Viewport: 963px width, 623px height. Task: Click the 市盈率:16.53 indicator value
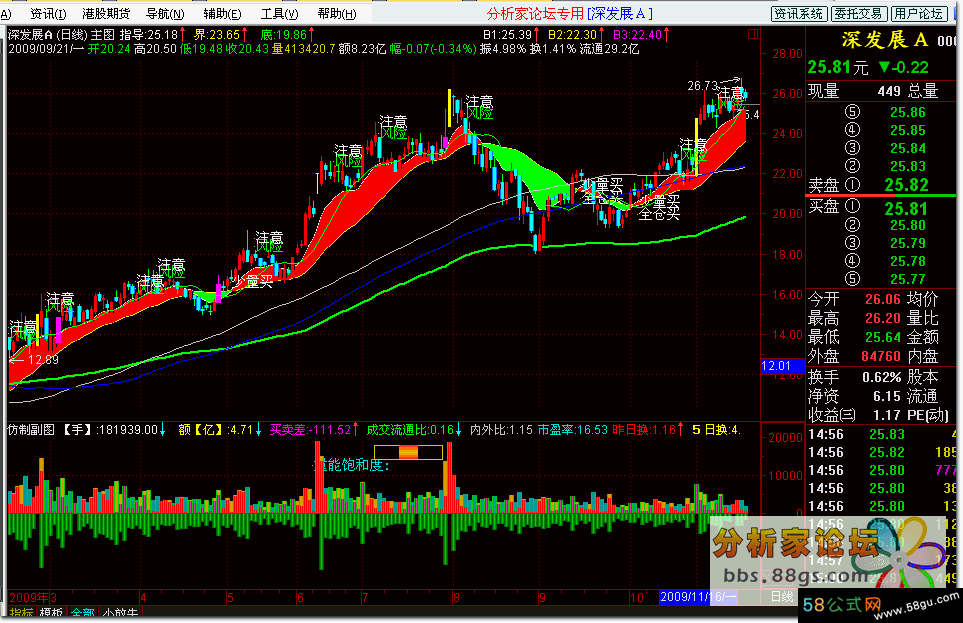(x=572, y=430)
